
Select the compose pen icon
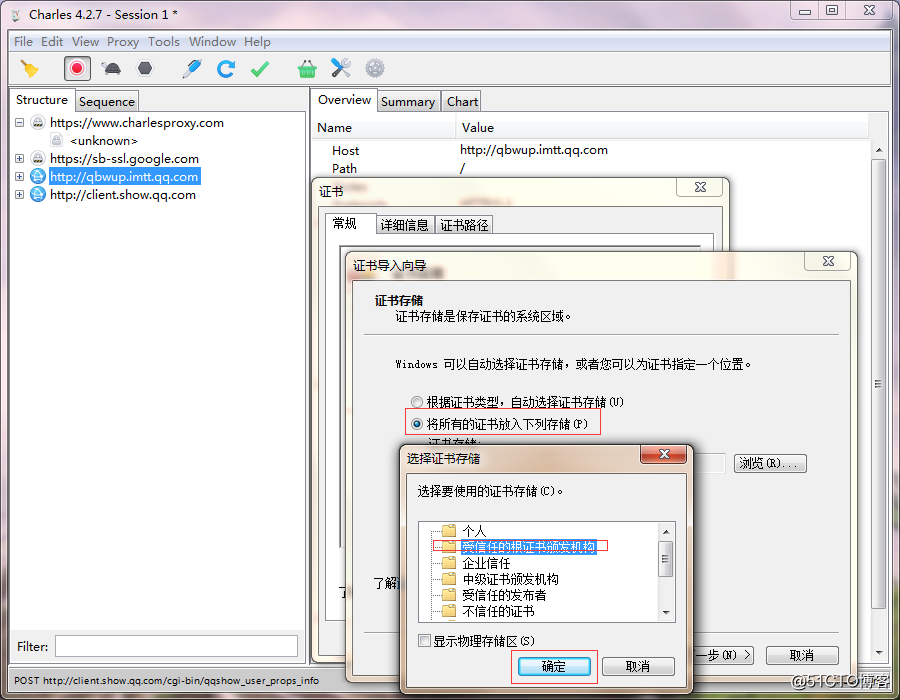[192, 69]
